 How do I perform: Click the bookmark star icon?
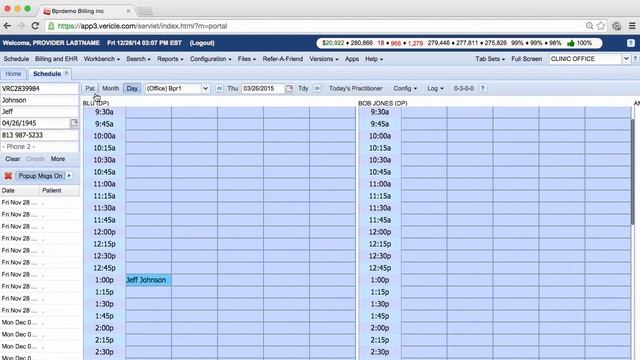click(x=601, y=26)
